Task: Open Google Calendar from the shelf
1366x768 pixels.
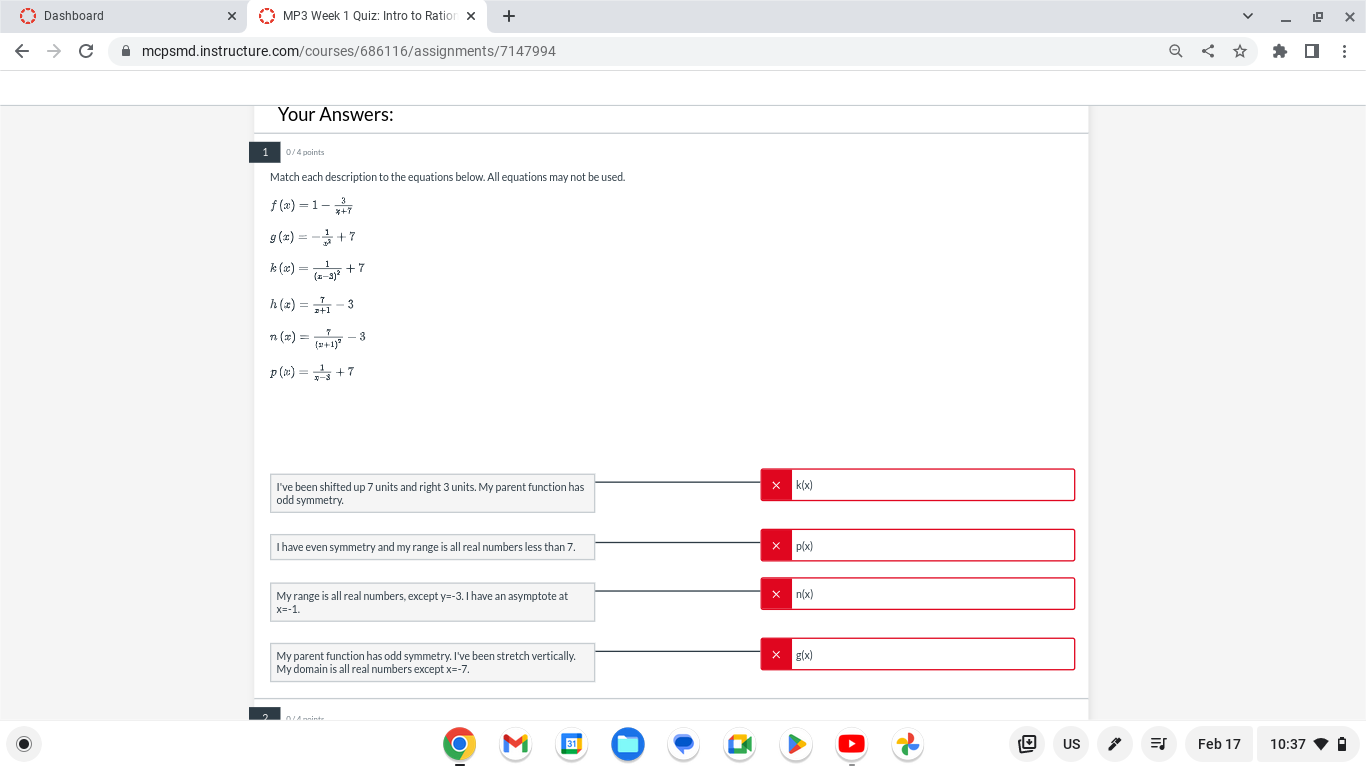Action: pos(571,744)
